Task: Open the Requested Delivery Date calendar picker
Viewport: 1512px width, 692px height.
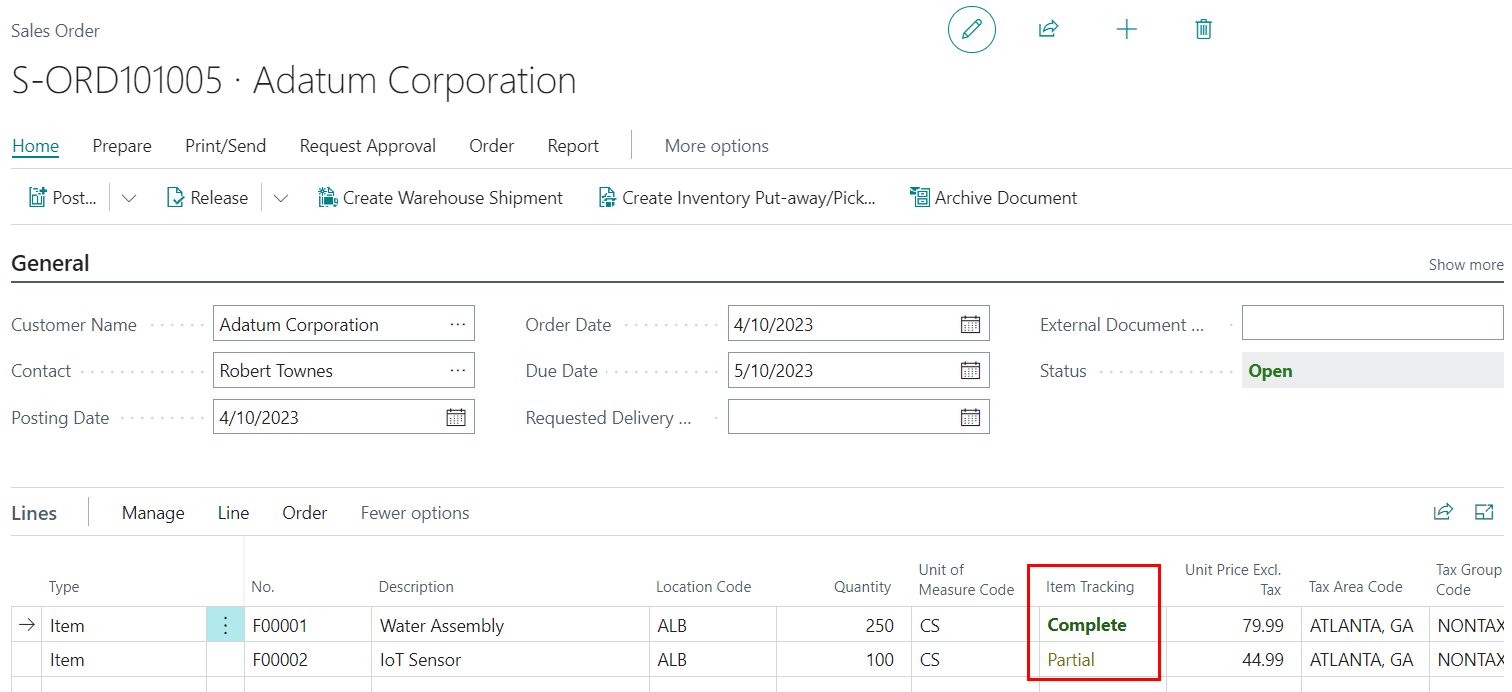Action: tap(970, 417)
